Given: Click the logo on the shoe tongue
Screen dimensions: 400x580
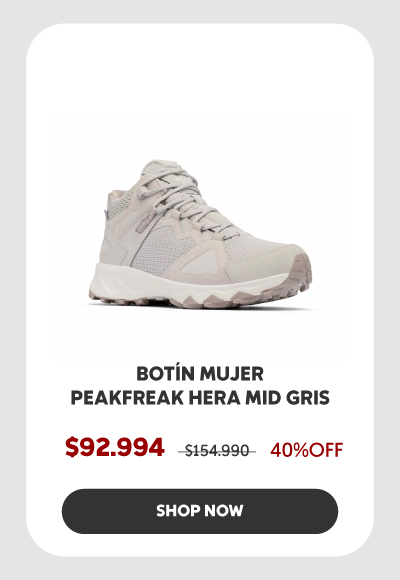Looking at the screenshot, I should click(x=182, y=179).
